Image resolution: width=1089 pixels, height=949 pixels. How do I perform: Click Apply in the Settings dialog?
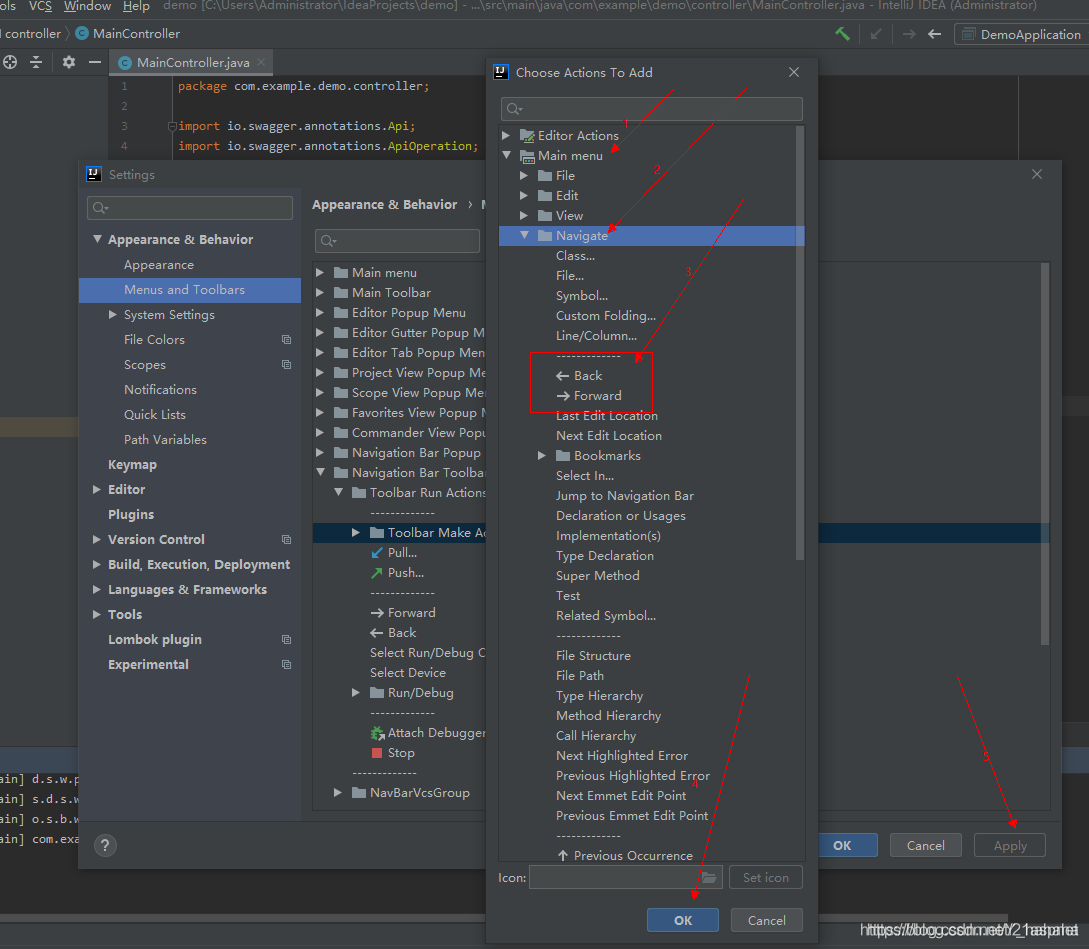tap(1010, 845)
